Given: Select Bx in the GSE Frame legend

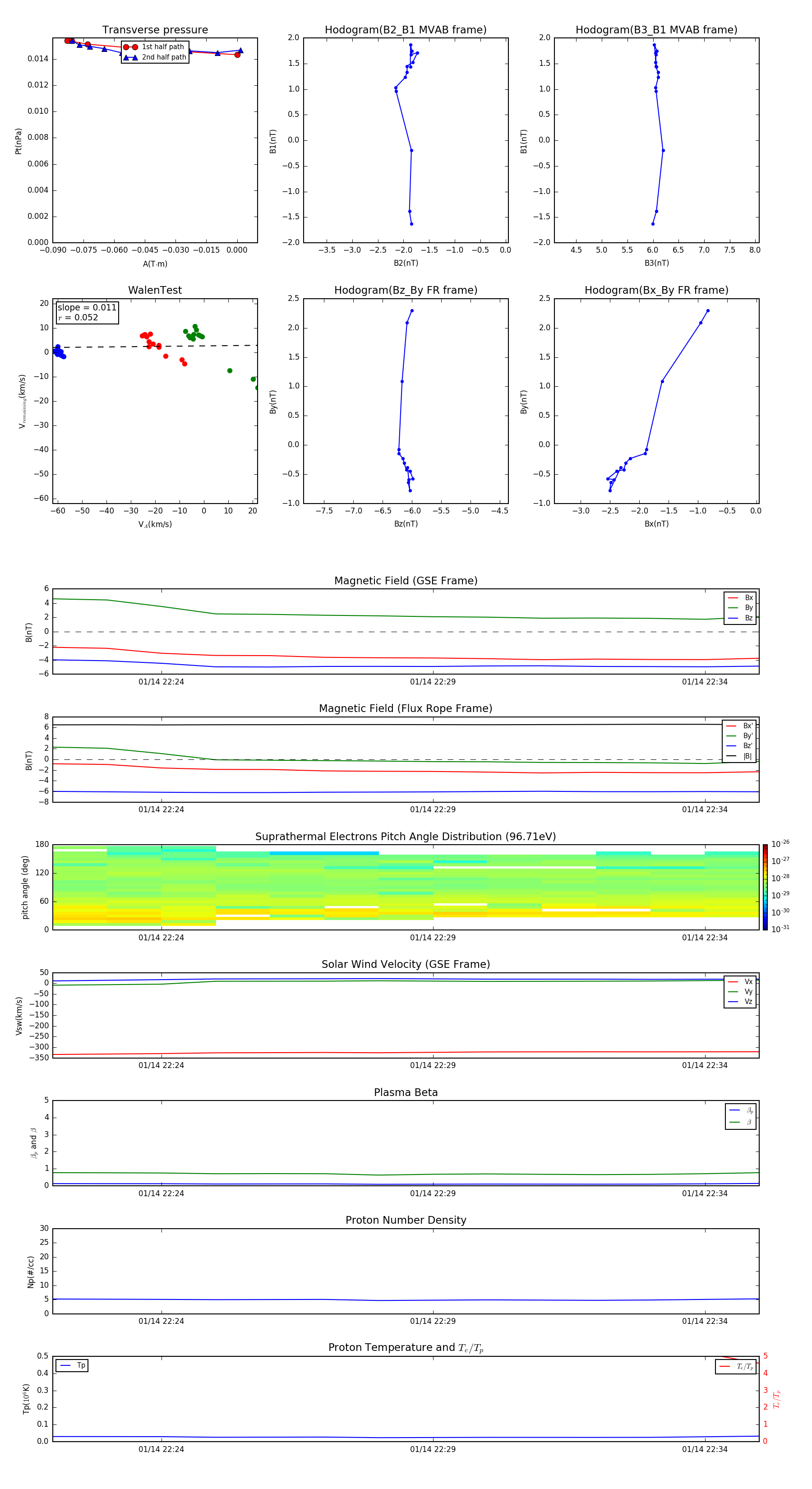Looking at the screenshot, I should click(740, 598).
